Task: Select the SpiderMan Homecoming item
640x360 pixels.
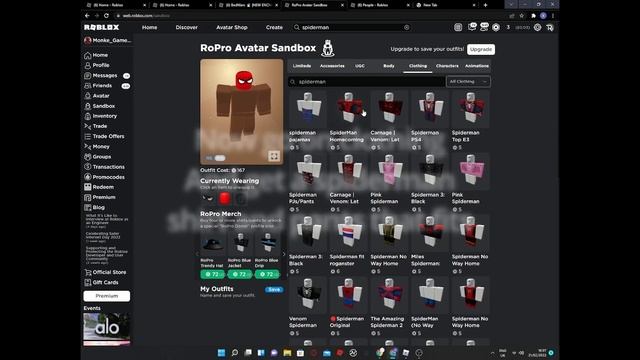Action: tap(348, 120)
